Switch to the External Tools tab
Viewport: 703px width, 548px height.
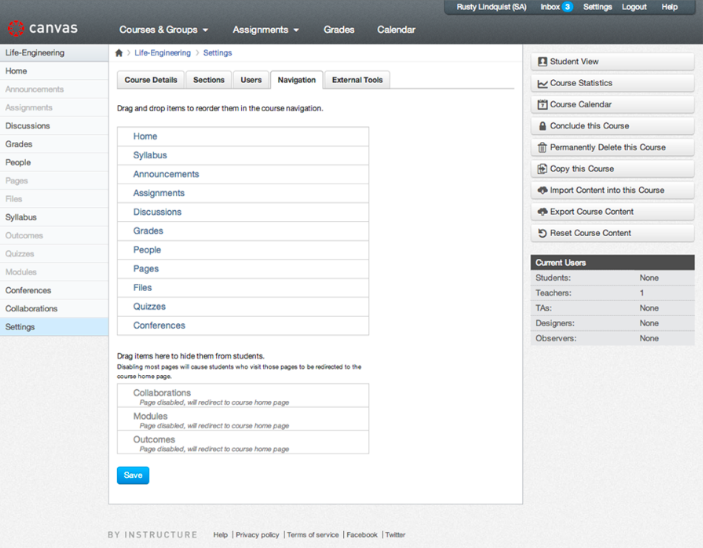pos(357,80)
